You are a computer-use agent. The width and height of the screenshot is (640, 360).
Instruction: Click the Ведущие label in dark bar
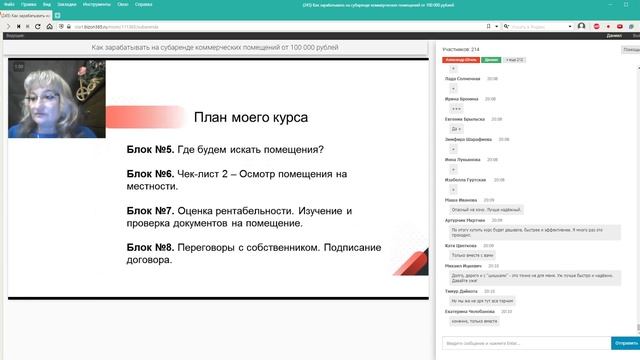tap(15, 36)
